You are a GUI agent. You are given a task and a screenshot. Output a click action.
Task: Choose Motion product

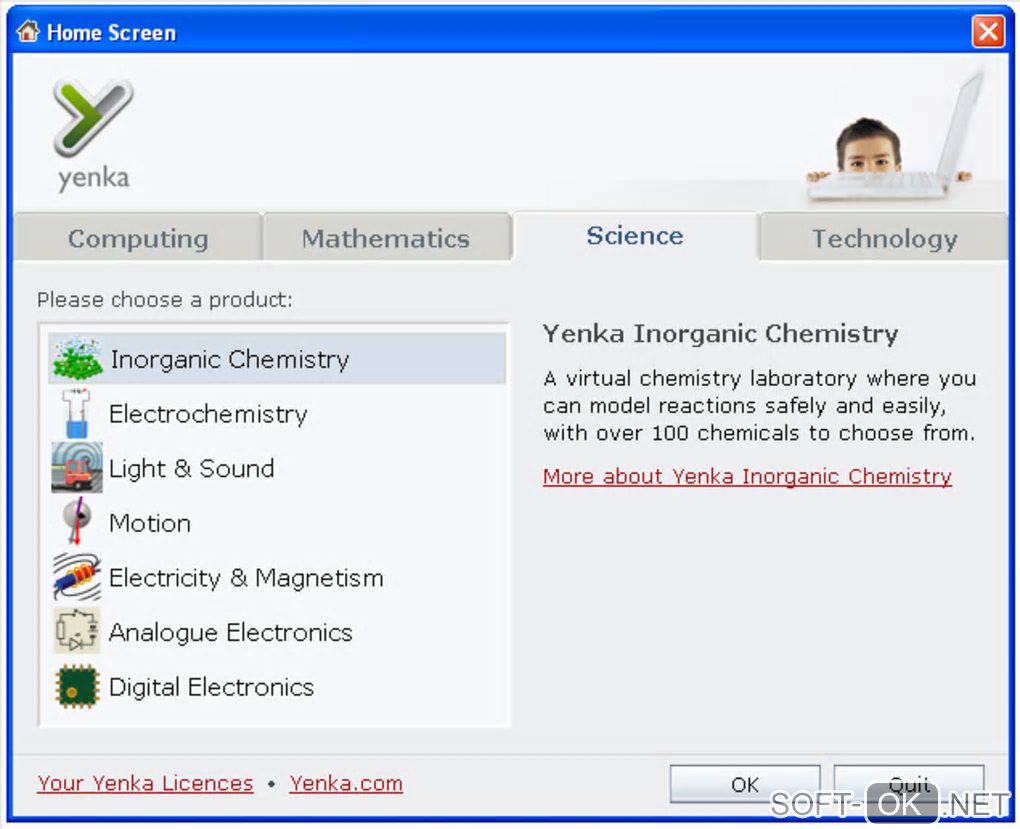coord(277,523)
